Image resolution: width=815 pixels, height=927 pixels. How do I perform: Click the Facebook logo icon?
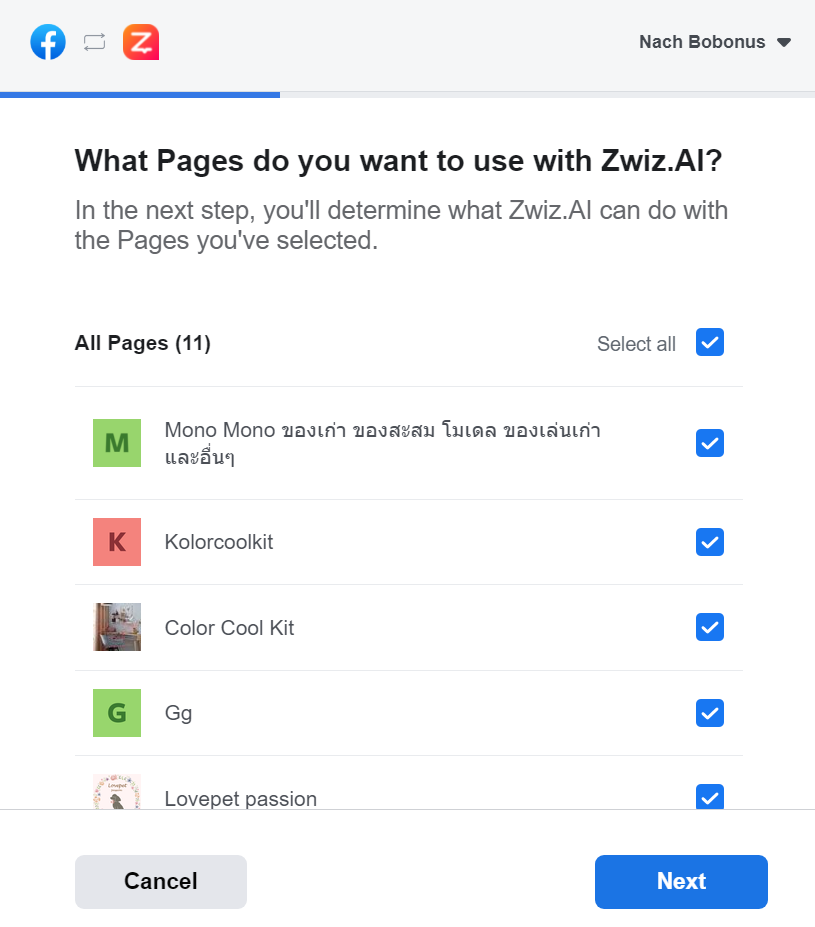tap(48, 42)
